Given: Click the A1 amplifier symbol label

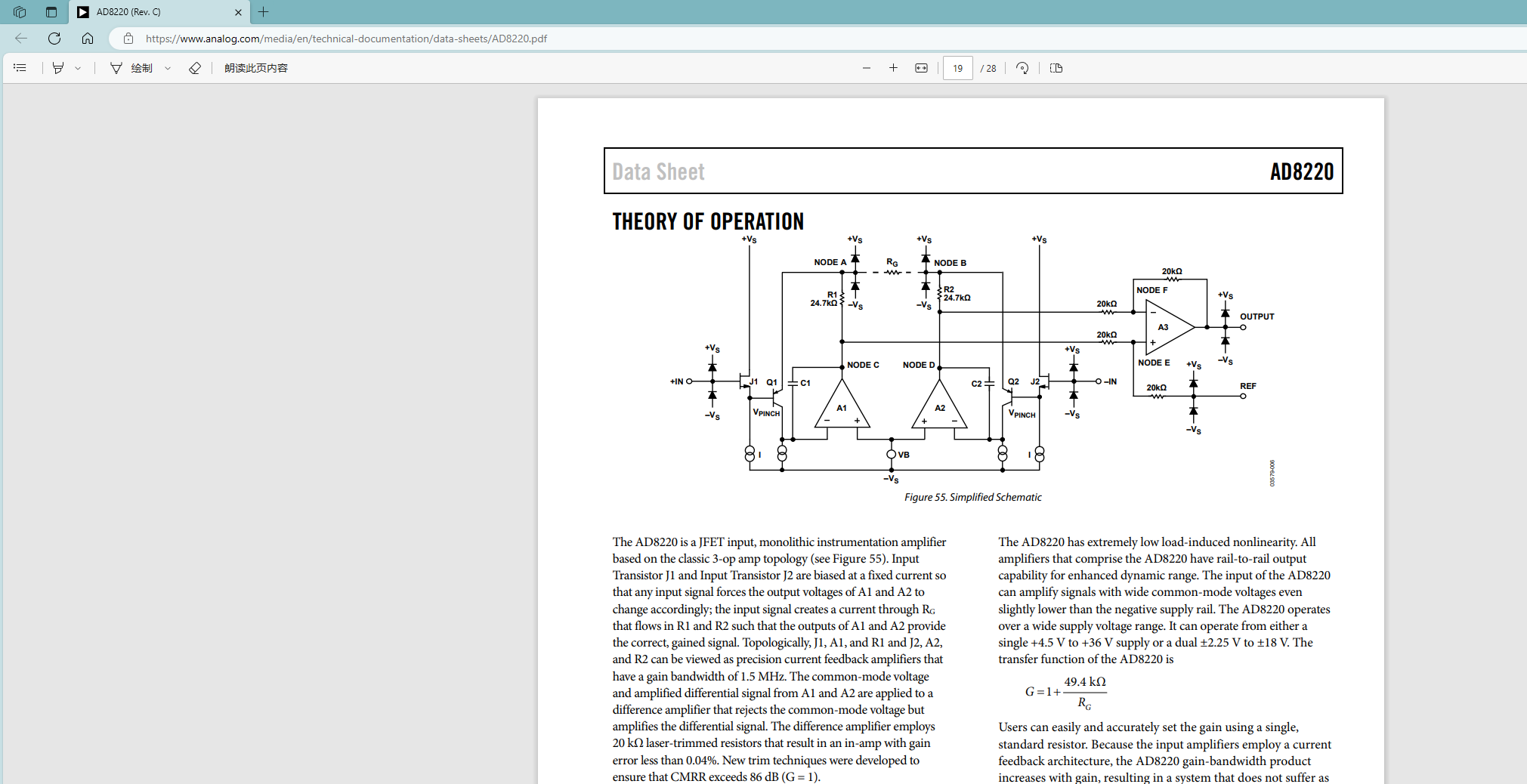Looking at the screenshot, I should 842,408.
